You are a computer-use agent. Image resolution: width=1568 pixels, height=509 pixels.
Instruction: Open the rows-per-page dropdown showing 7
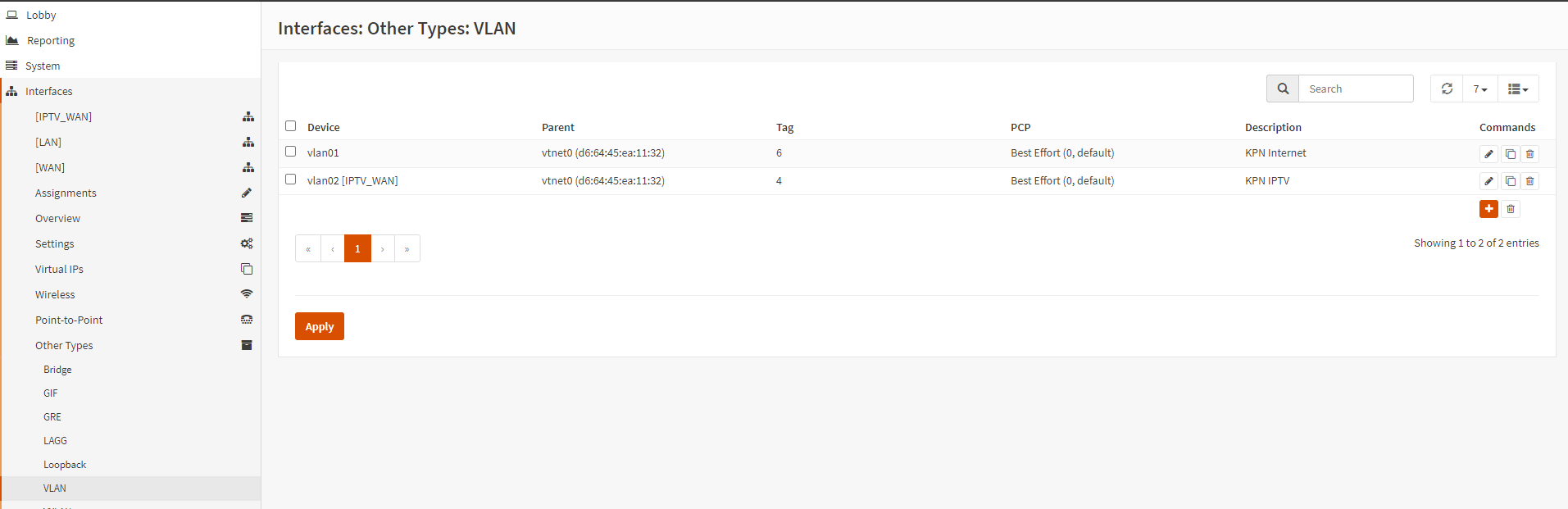tap(1480, 89)
